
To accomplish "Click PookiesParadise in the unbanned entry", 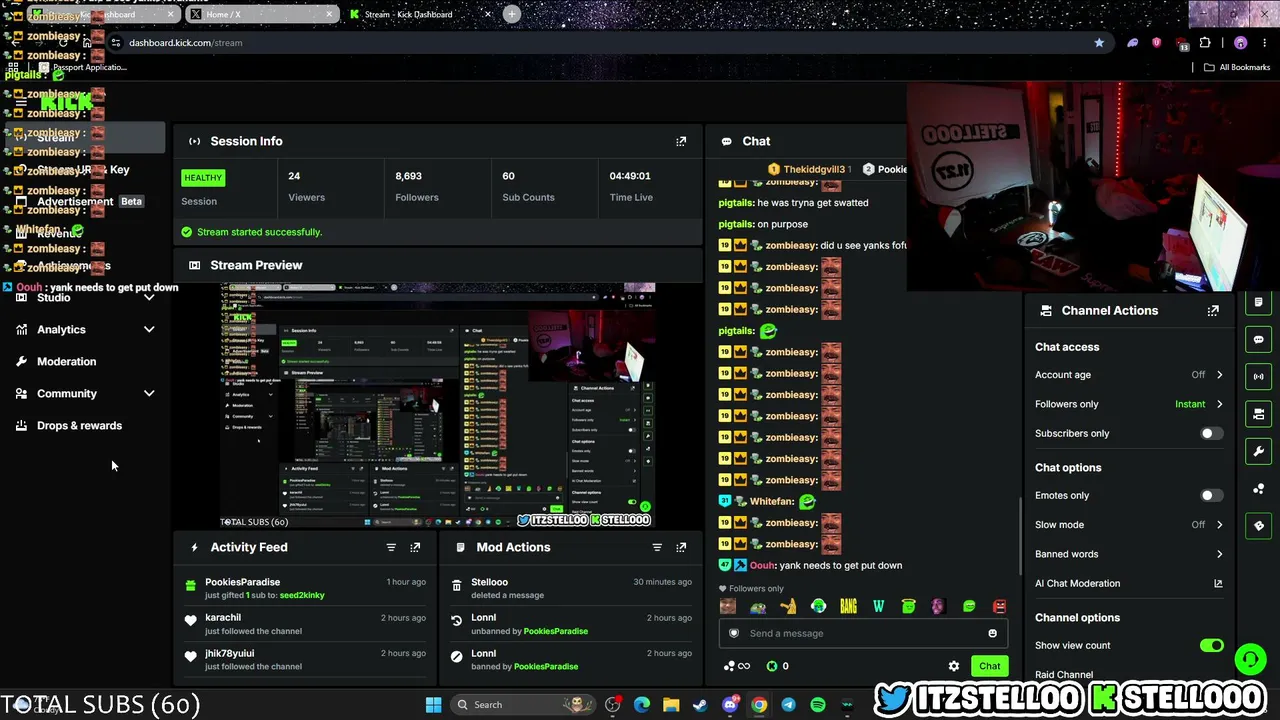I will 555,631.
